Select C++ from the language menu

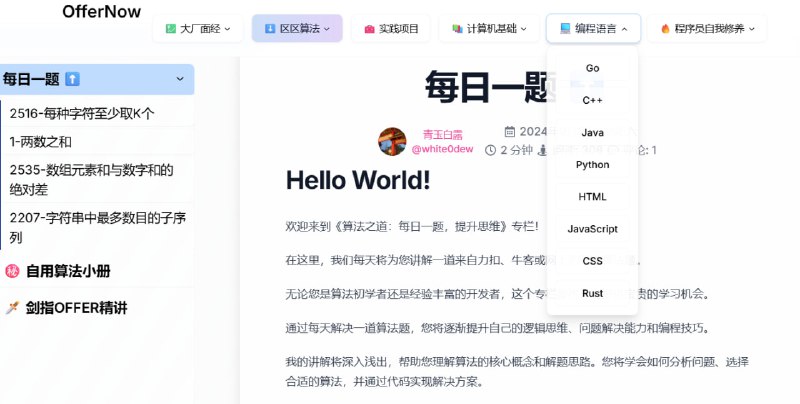(x=592, y=100)
